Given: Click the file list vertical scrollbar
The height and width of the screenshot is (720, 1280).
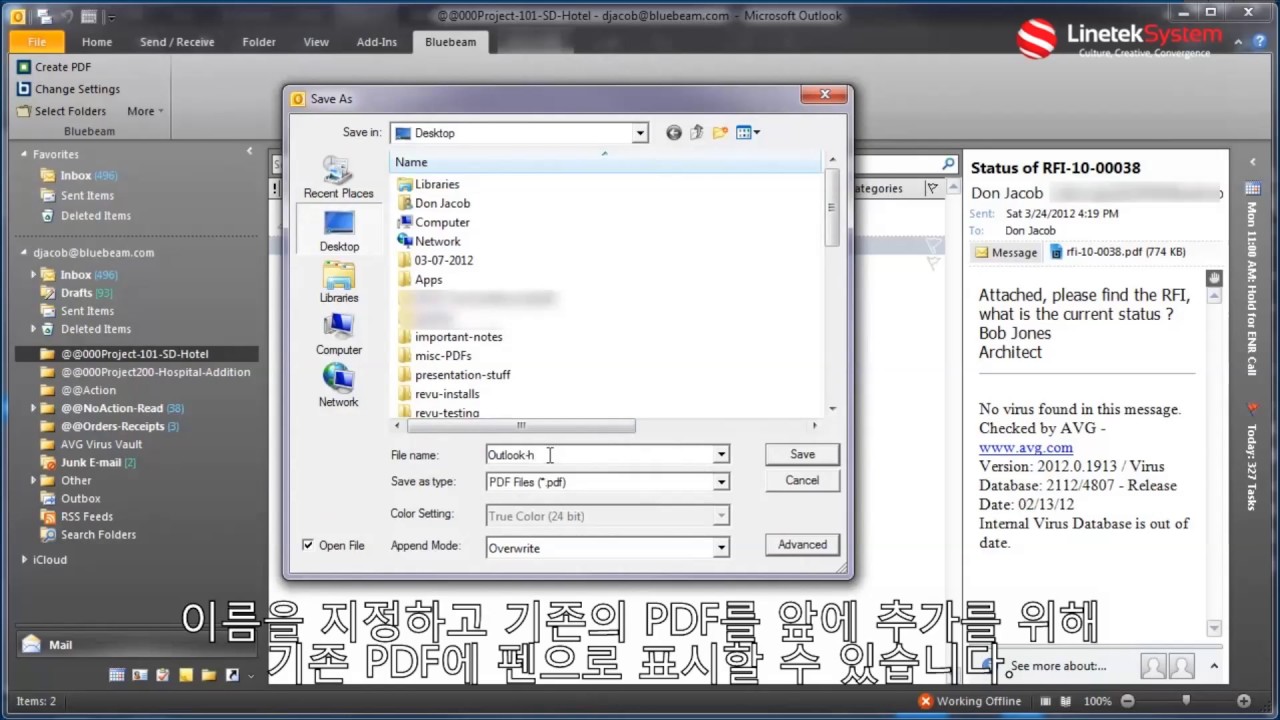Looking at the screenshot, I should pos(832,209).
